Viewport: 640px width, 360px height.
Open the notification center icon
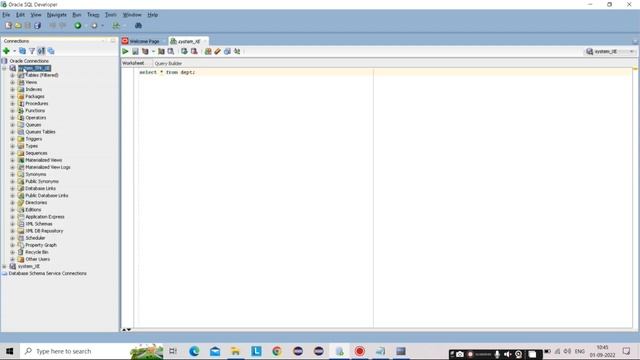tap(626, 351)
